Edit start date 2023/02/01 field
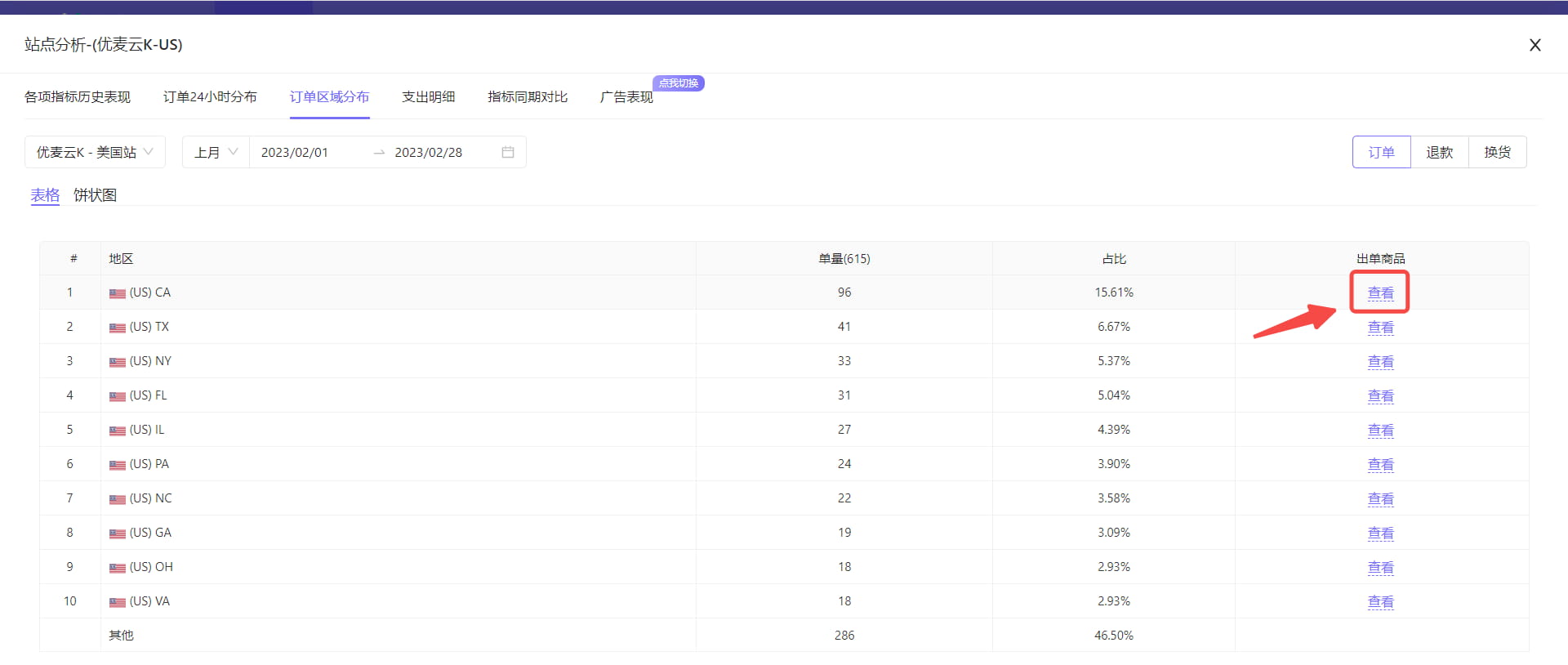The width and height of the screenshot is (1568, 665). [295, 152]
